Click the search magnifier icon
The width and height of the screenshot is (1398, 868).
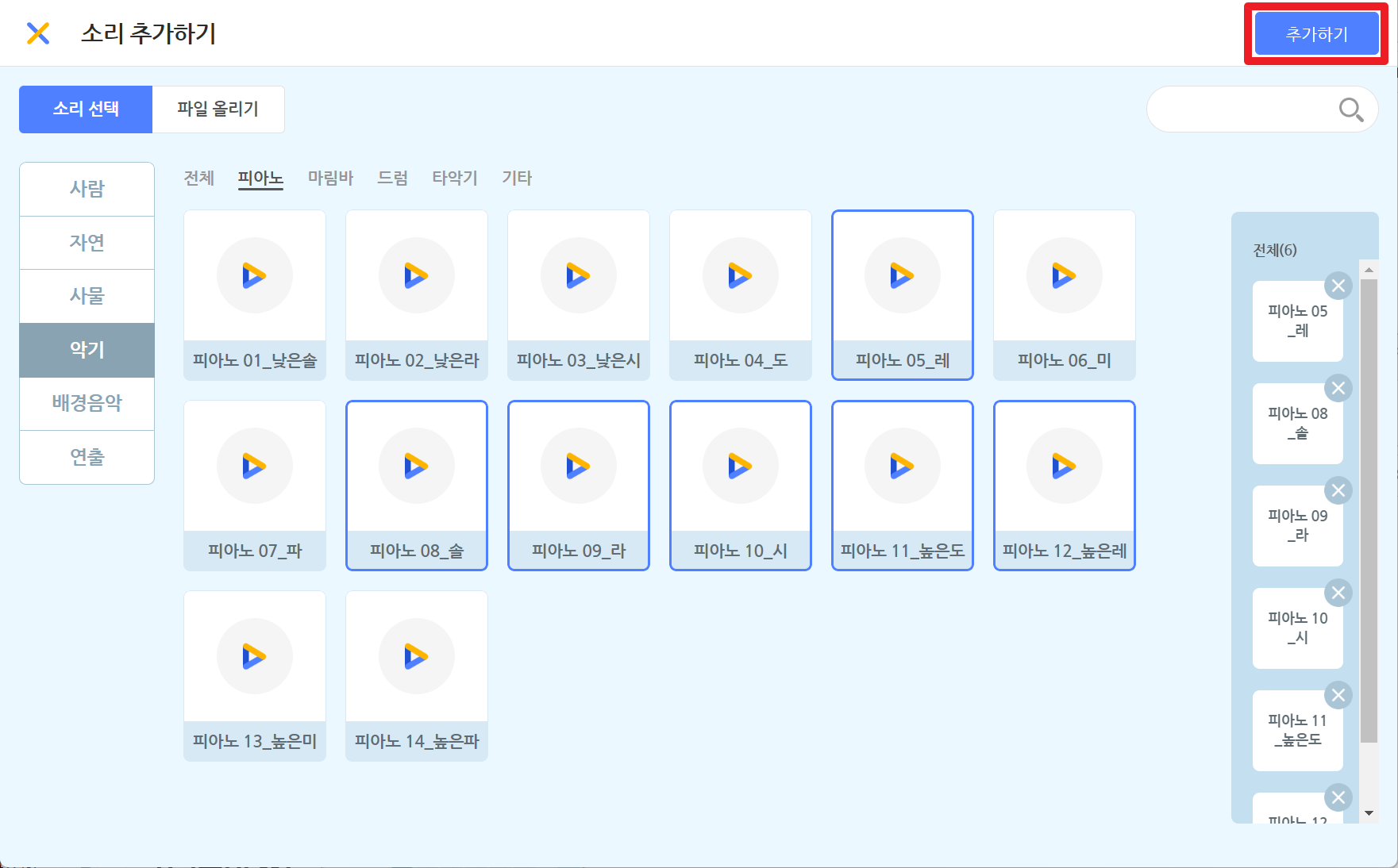[x=1350, y=109]
